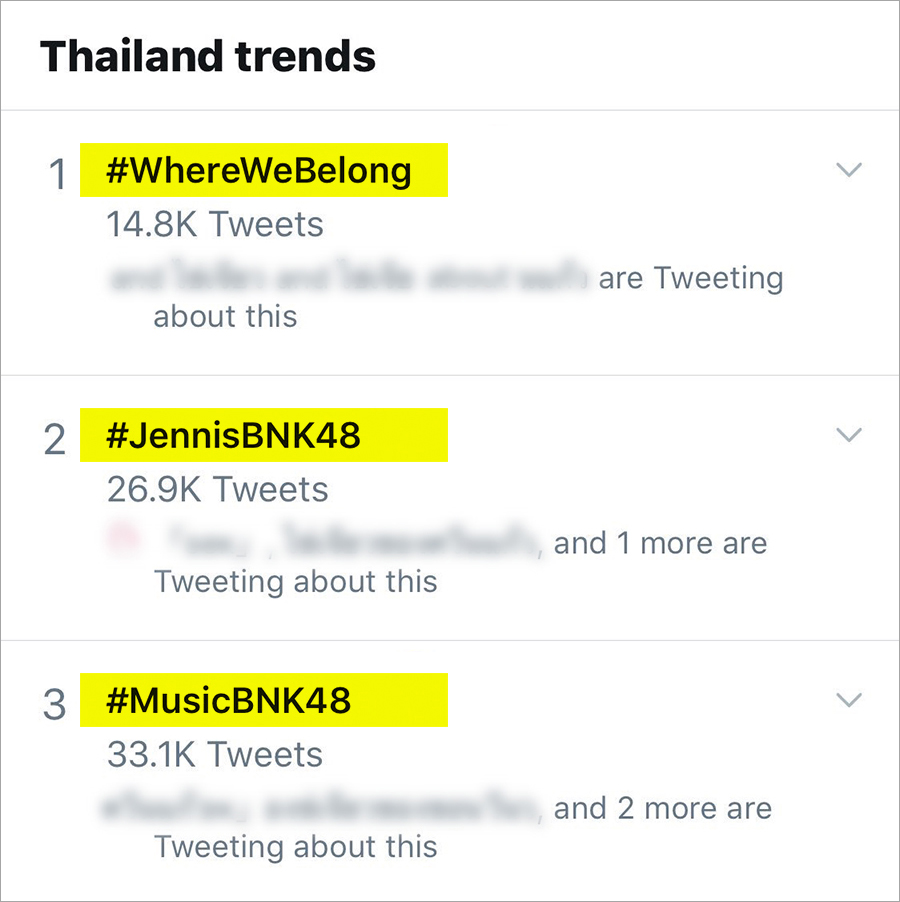
Task: Open the #WhereWeBelong trending hashtag
Action: pyautogui.click(x=259, y=171)
